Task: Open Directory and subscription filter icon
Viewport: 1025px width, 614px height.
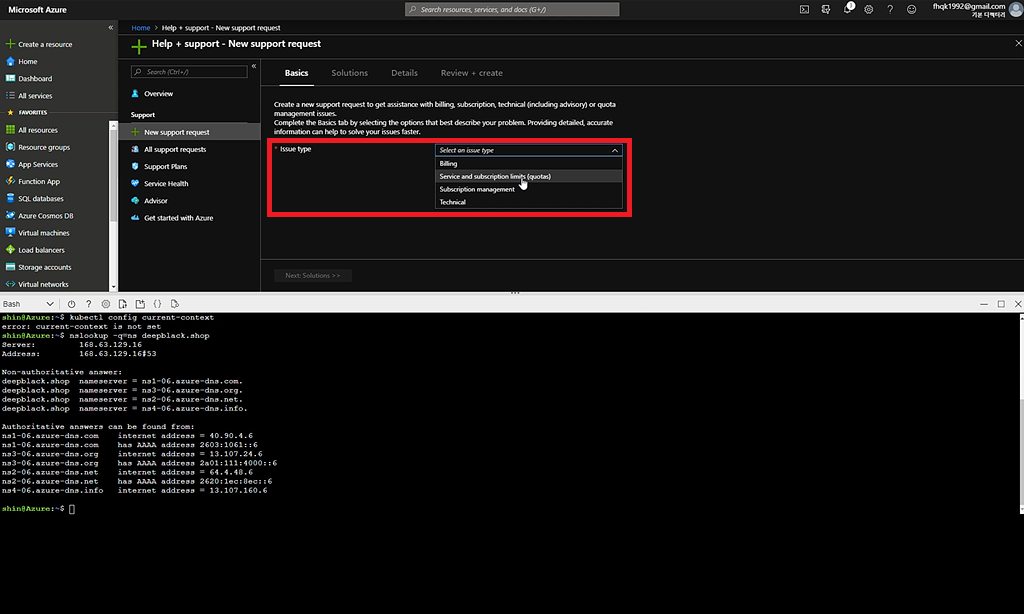Action: coord(826,9)
